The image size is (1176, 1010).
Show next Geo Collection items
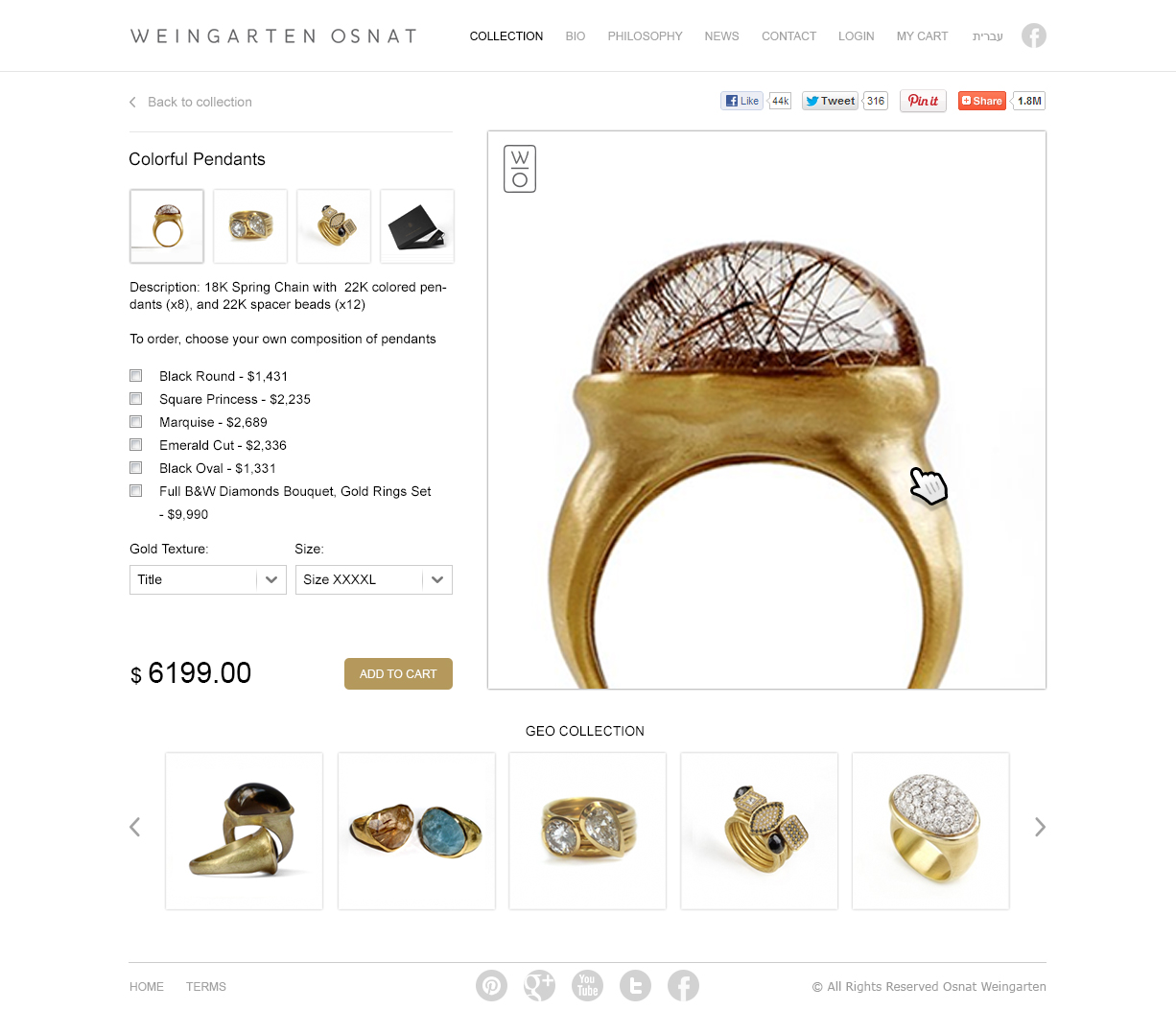coord(1040,827)
